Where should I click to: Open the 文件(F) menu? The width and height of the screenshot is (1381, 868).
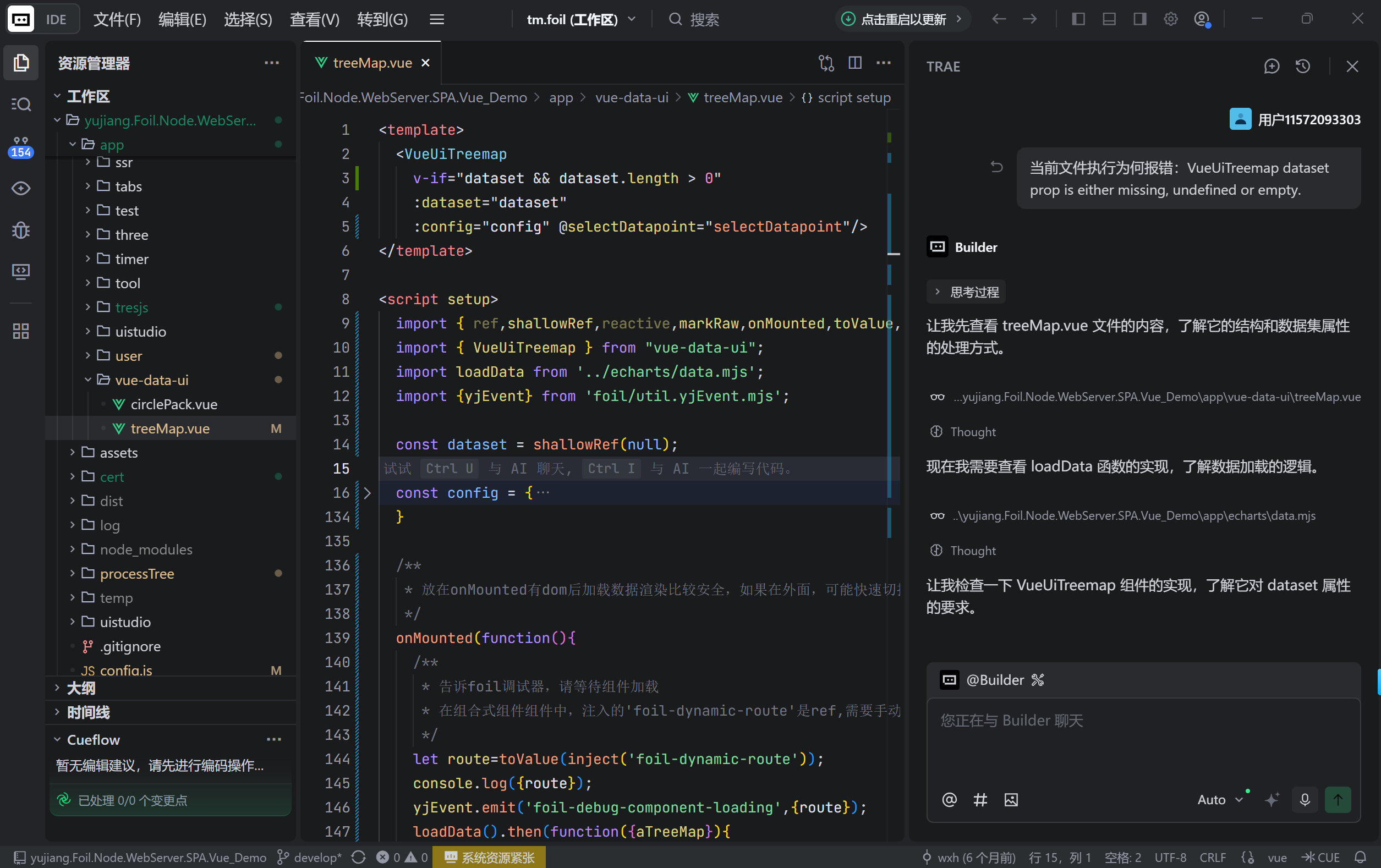pyautogui.click(x=117, y=19)
